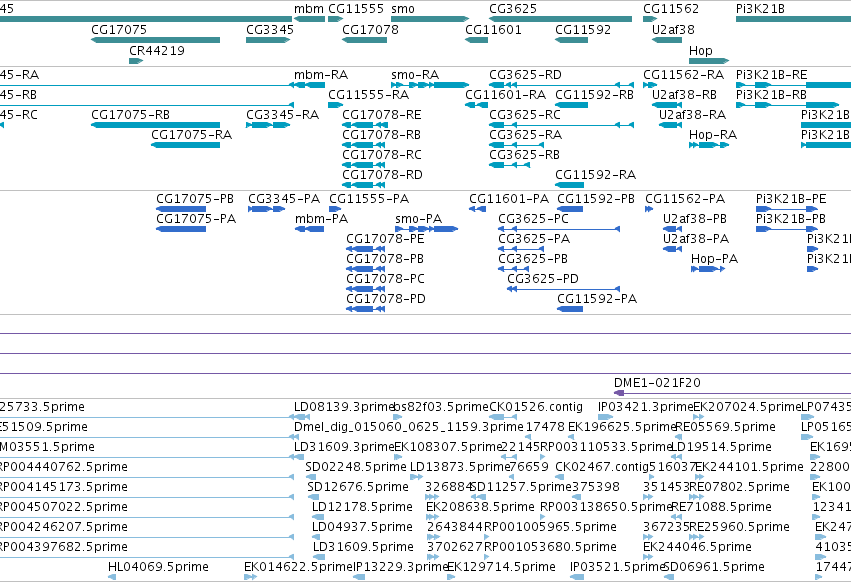
Task: Click the 'smo-RA' transcript label
Action: (415, 75)
